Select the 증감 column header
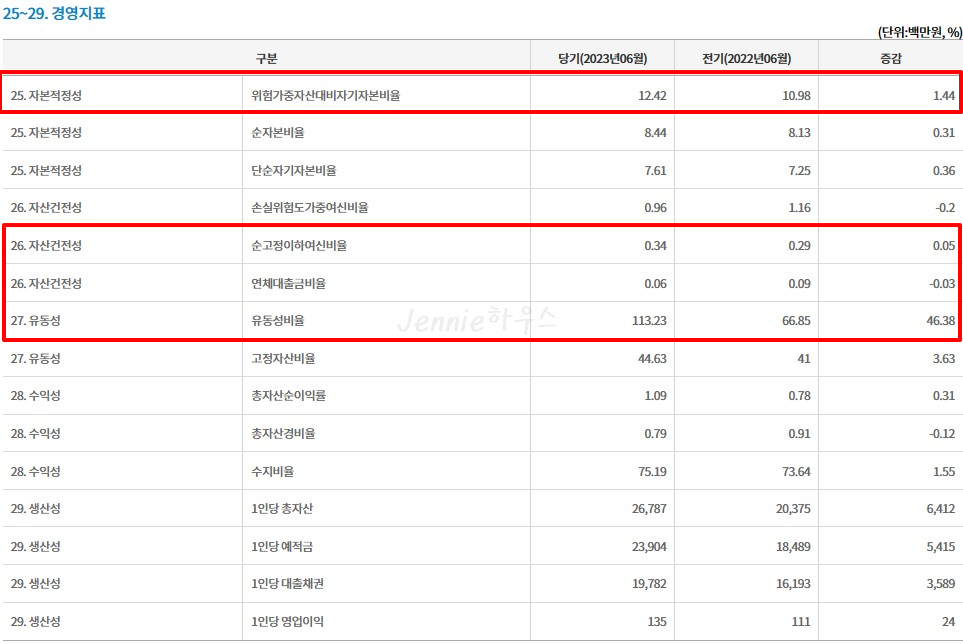Image resolution: width=963 pixels, height=644 pixels. tap(889, 57)
